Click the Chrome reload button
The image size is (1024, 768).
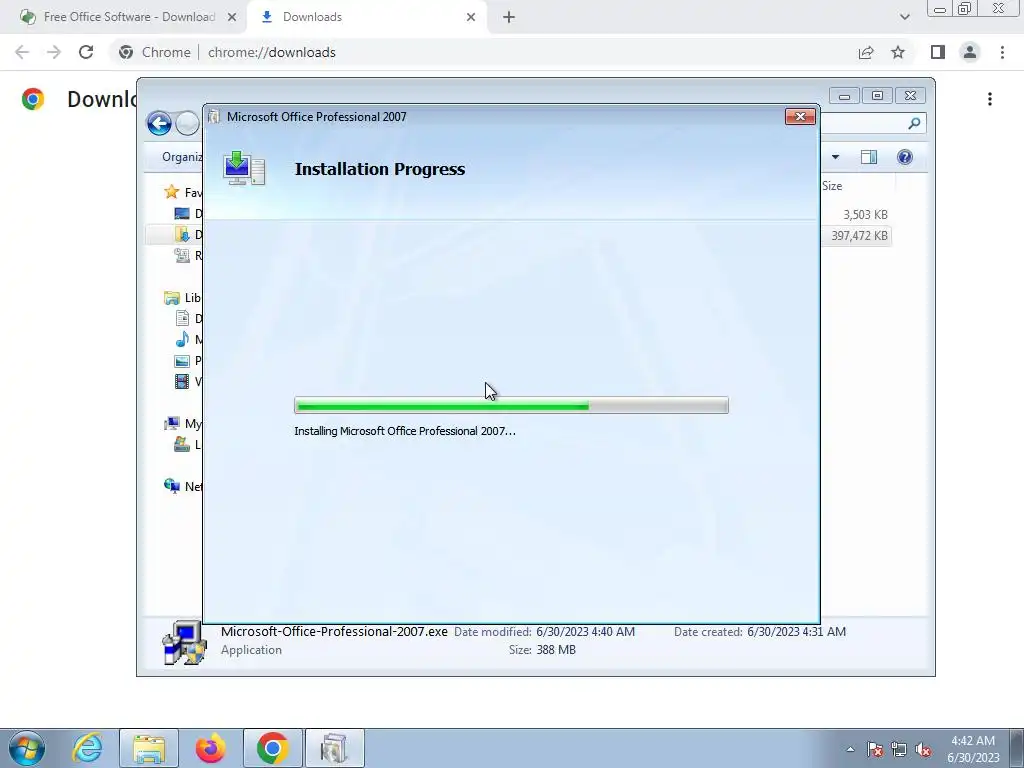coord(86,52)
